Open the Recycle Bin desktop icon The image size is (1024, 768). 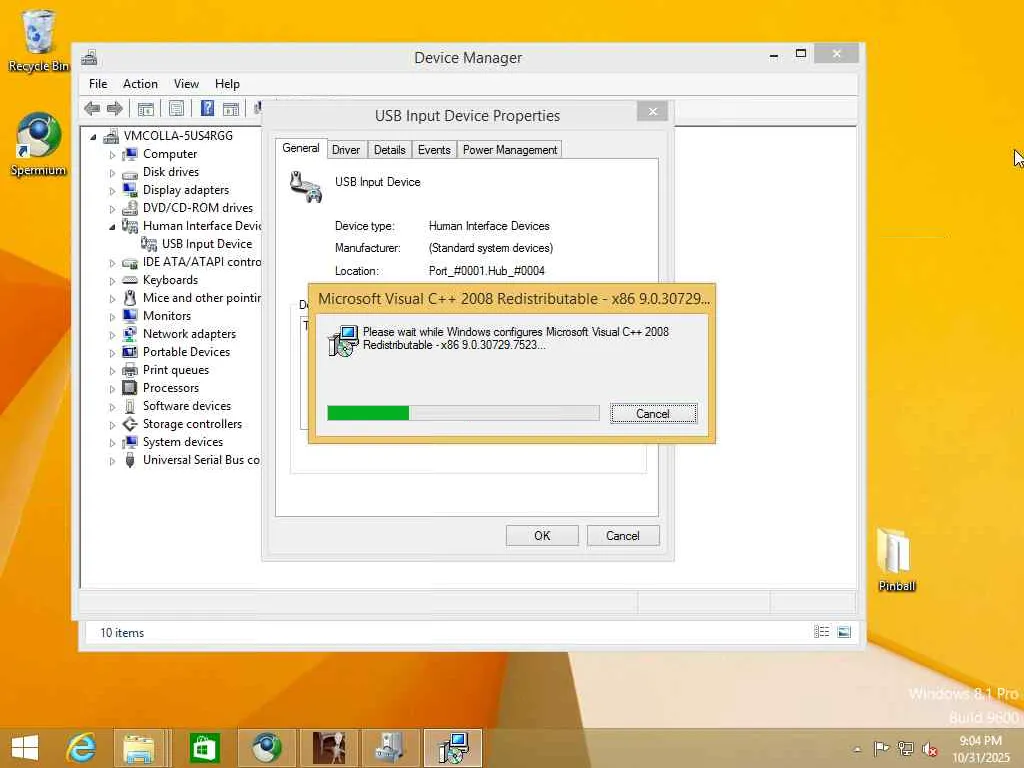click(x=38, y=40)
